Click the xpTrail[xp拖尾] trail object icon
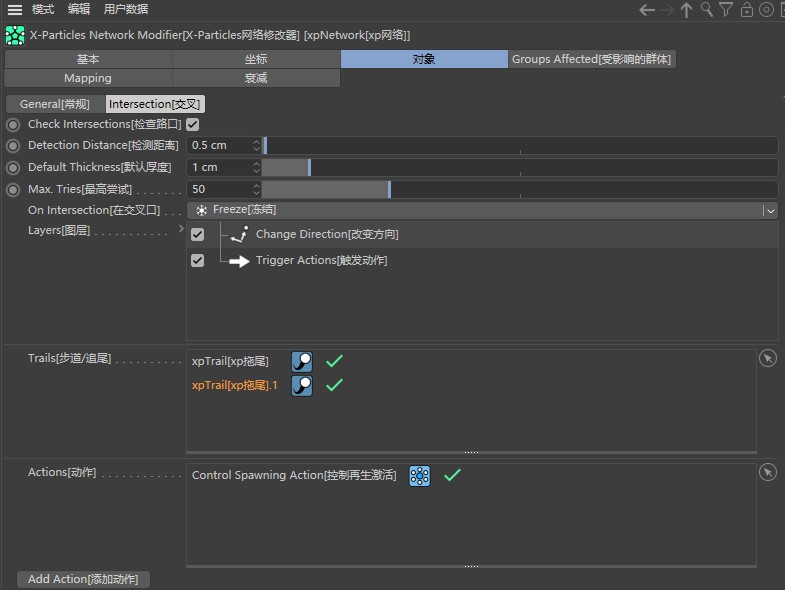The height and width of the screenshot is (590, 785). click(302, 362)
